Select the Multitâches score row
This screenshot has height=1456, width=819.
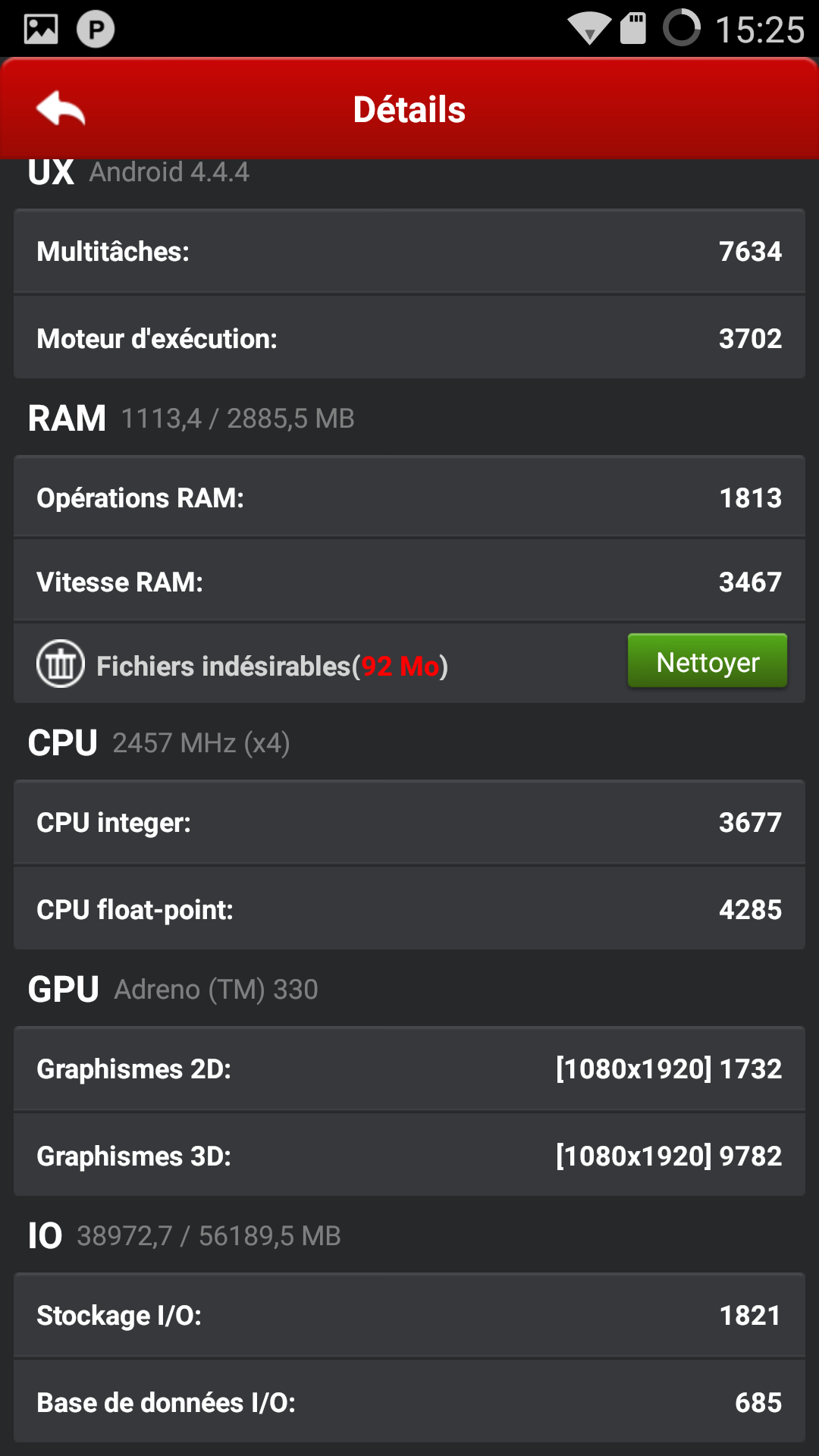tap(409, 251)
